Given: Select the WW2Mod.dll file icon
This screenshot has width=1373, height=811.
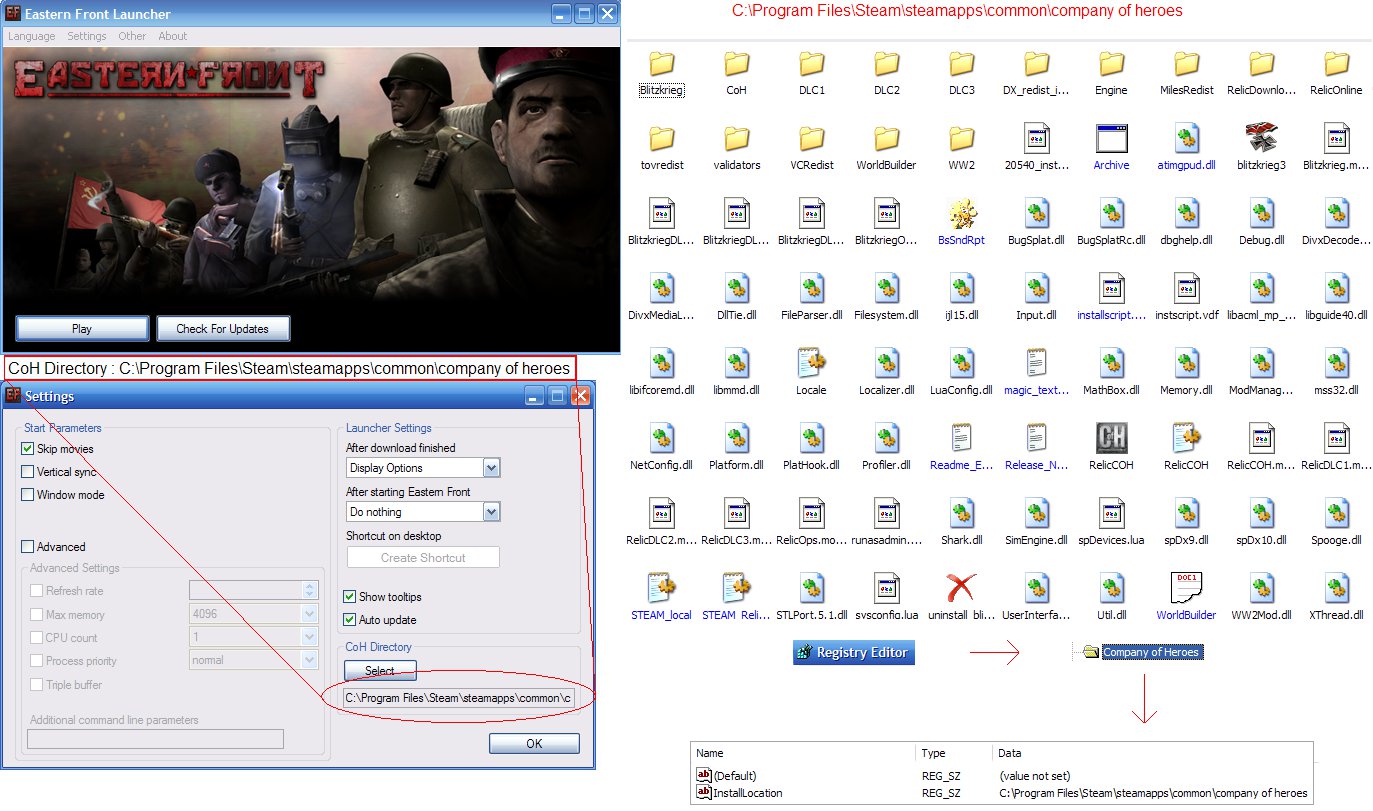Looking at the screenshot, I should click(1262, 588).
